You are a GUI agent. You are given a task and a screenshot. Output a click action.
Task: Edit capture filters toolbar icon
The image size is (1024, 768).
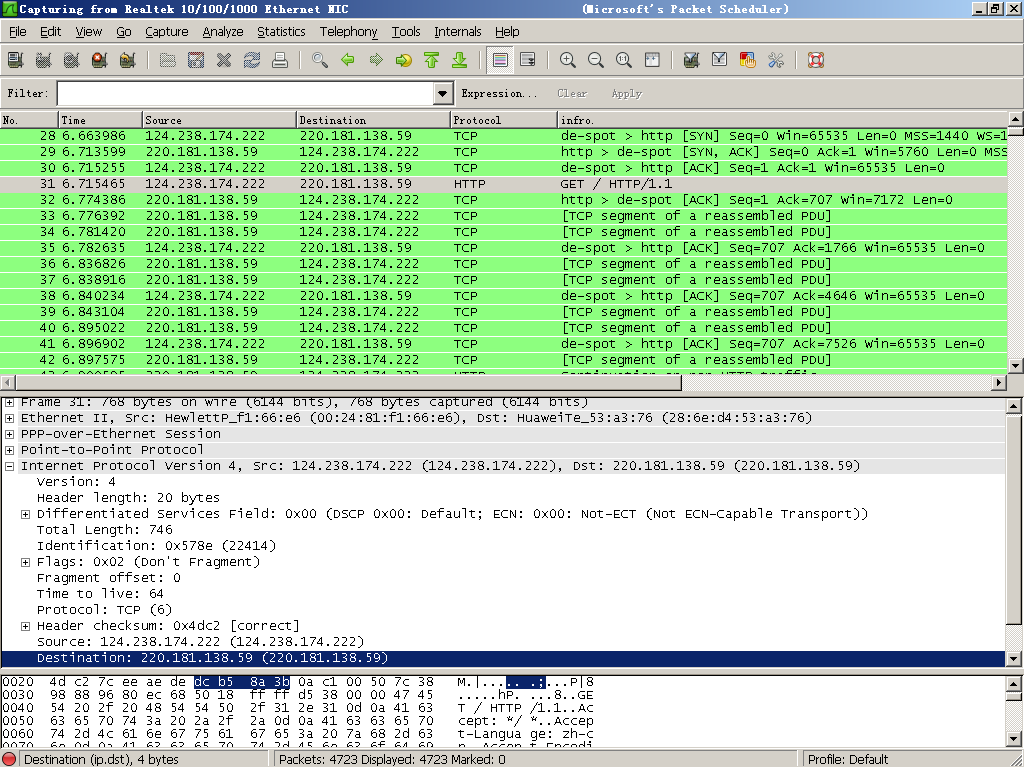click(692, 60)
